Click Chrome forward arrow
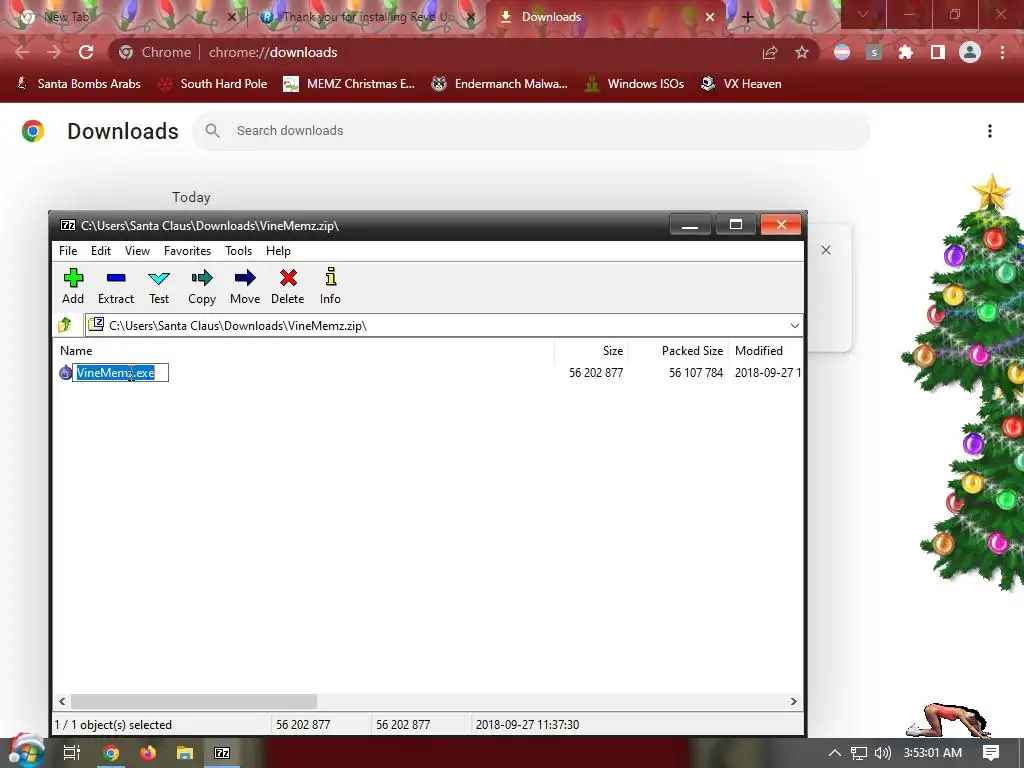Screen dimensions: 1024x768 pos(54,52)
